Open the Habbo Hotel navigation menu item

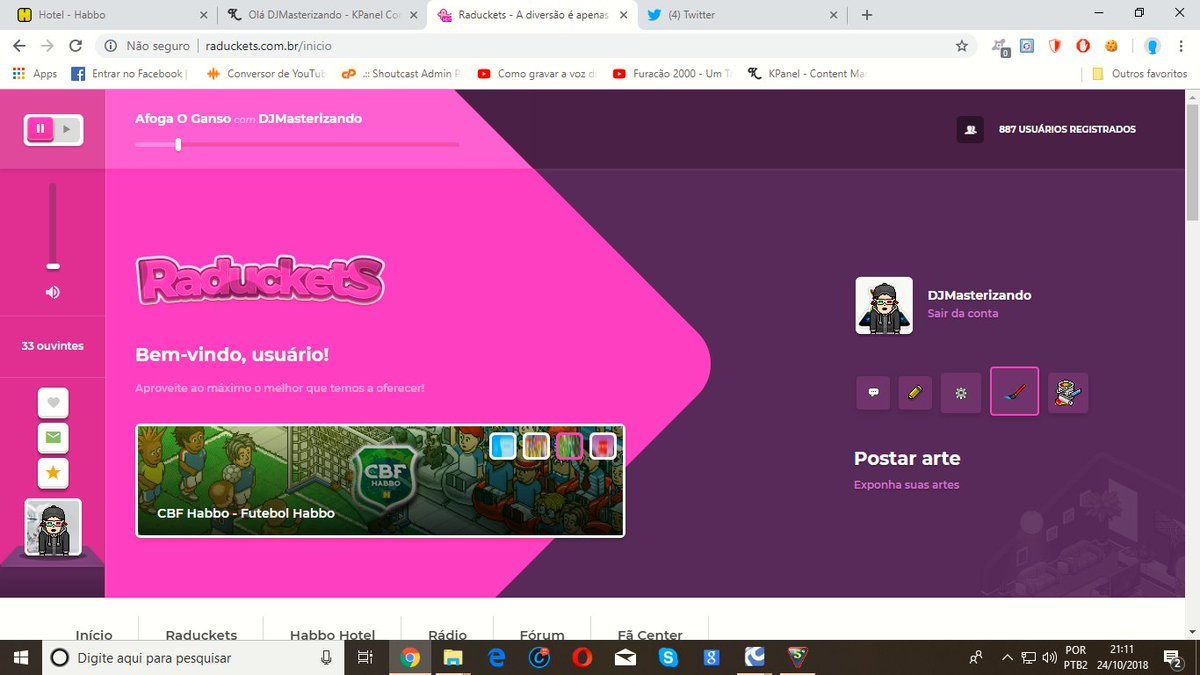[x=333, y=635]
